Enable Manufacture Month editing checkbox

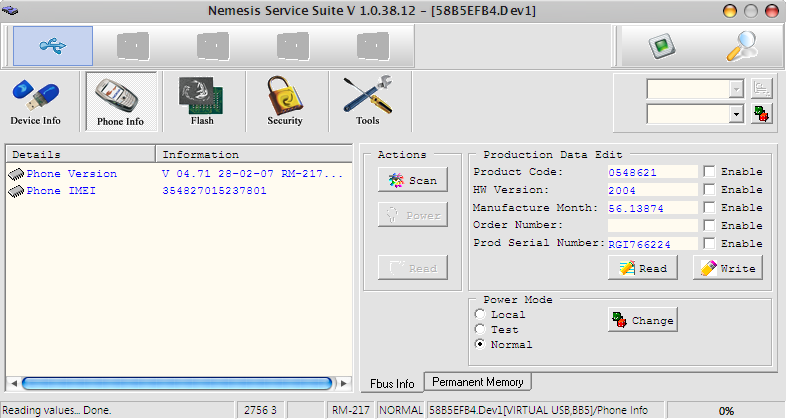coord(709,207)
